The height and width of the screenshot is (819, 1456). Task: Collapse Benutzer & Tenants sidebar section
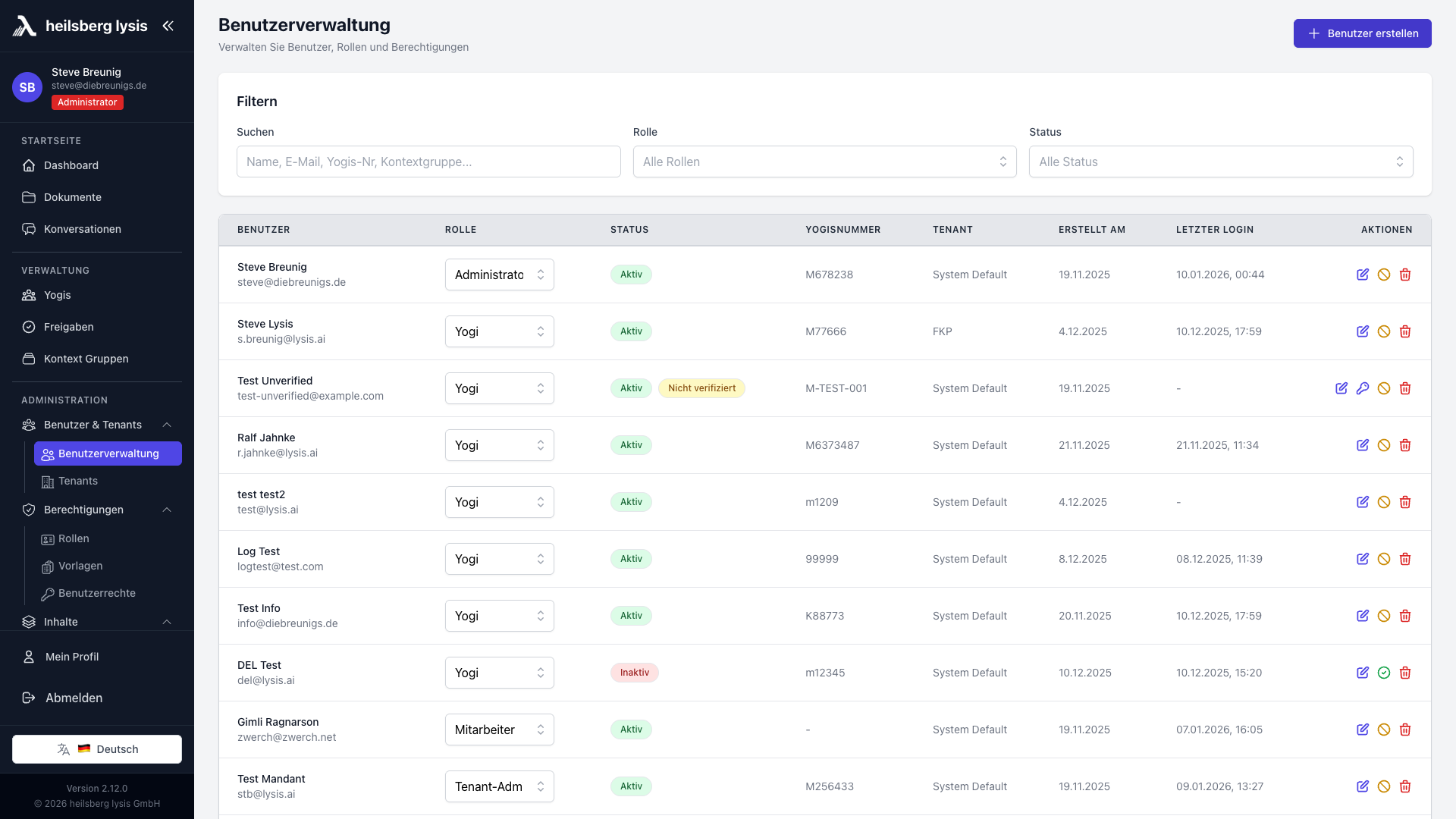click(x=167, y=425)
